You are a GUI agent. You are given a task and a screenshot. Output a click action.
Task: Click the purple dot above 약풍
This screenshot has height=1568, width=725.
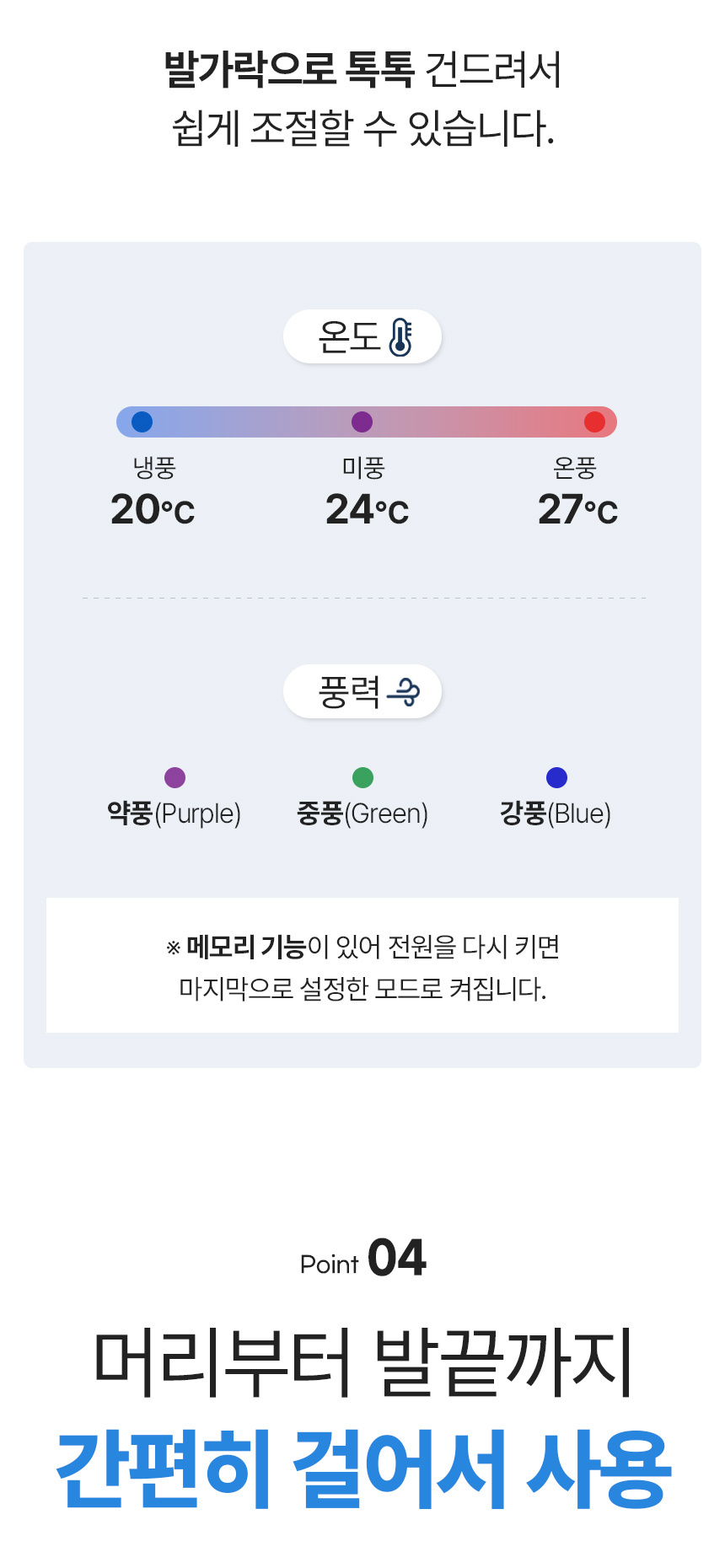pyautogui.click(x=175, y=777)
